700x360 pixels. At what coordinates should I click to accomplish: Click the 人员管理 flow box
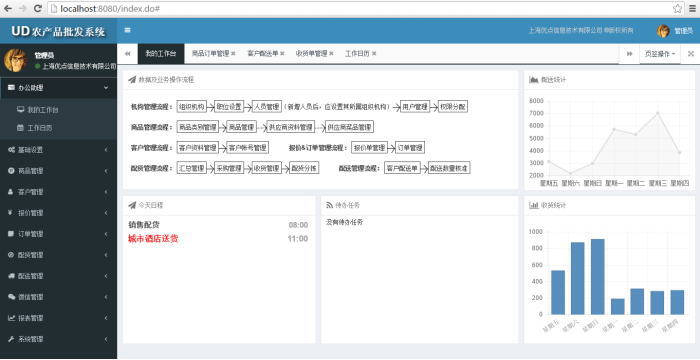[x=267, y=107]
